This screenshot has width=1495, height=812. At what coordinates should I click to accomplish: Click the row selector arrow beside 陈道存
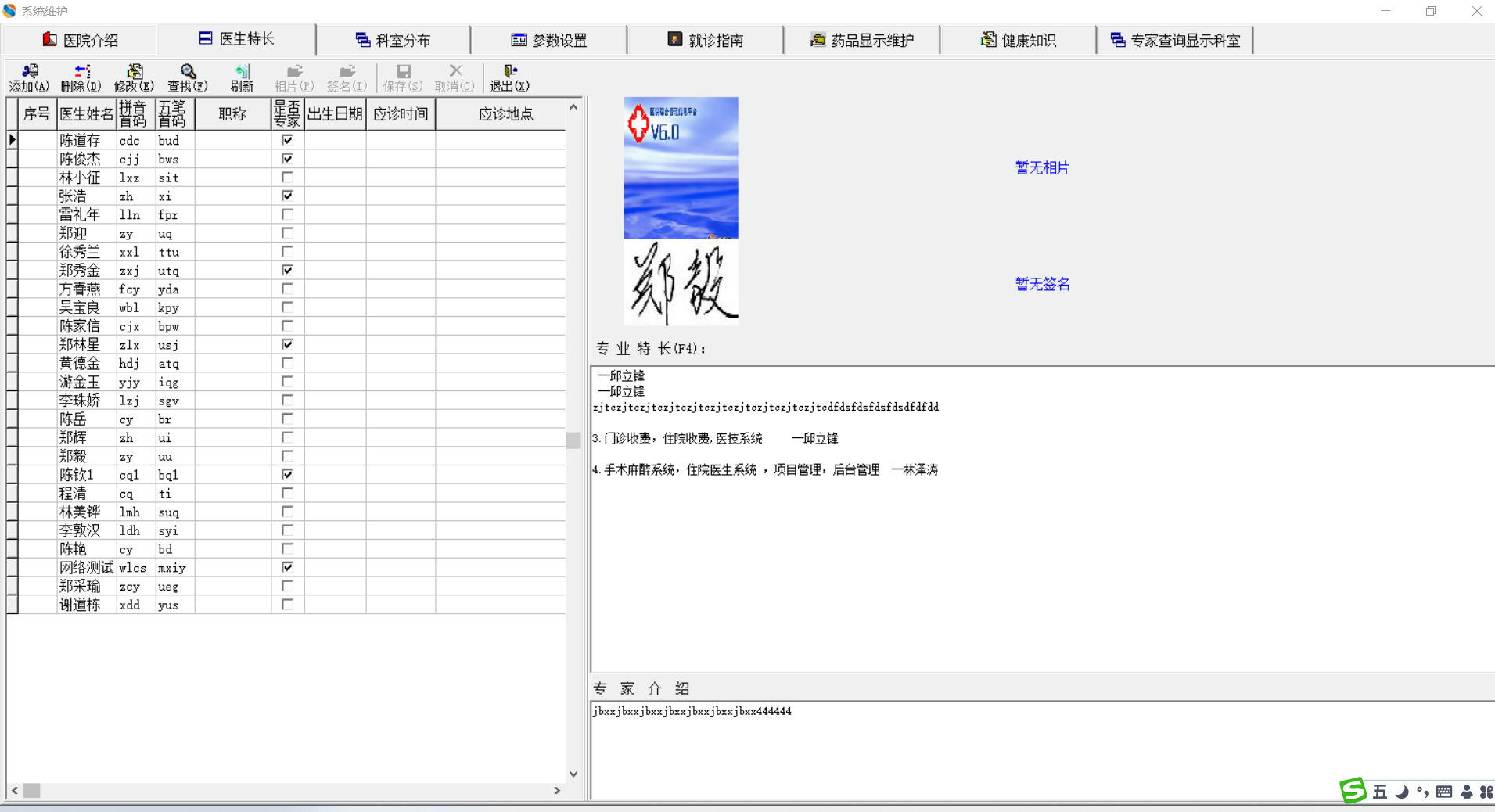13,140
